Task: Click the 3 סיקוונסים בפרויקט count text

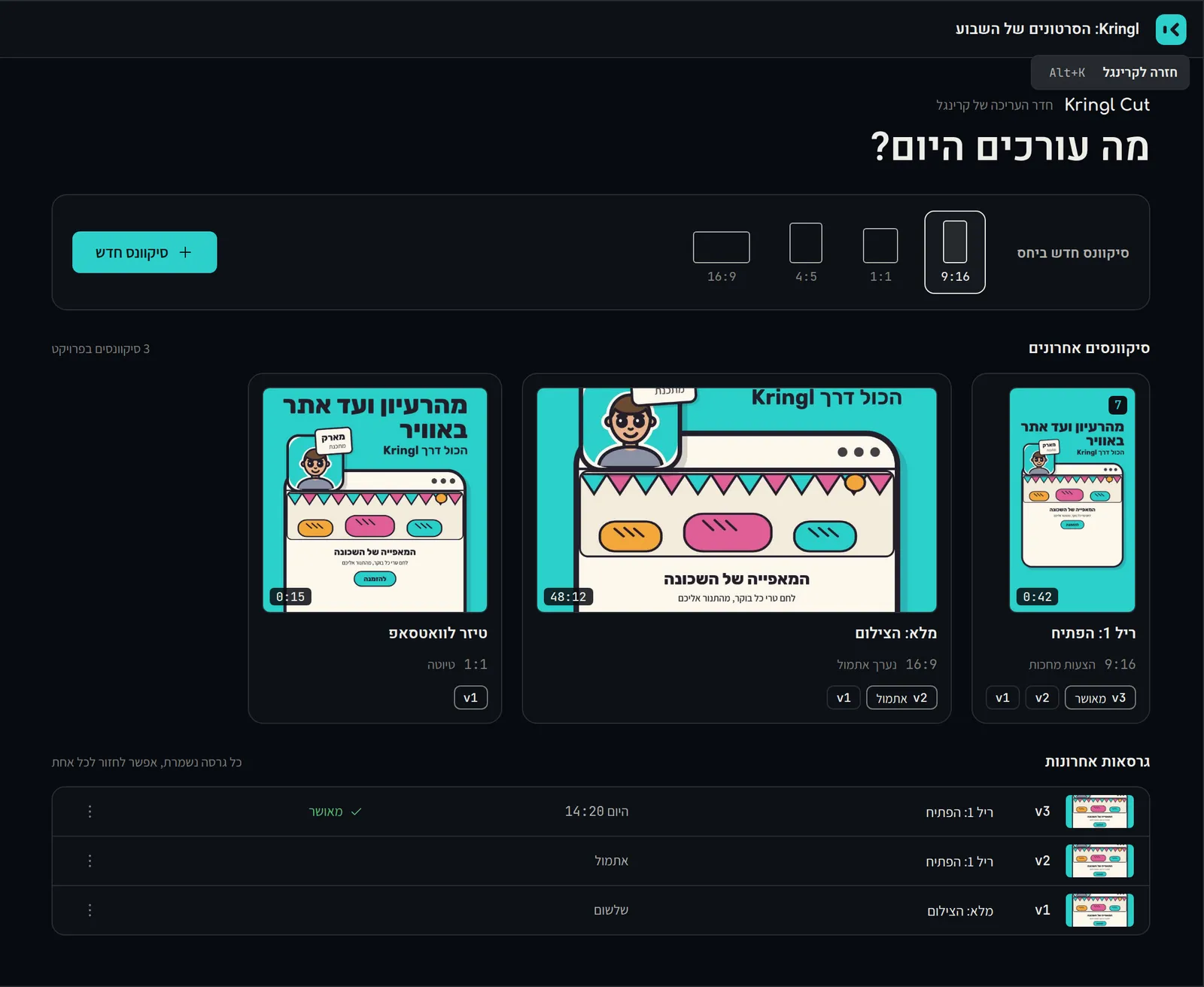Action: (x=101, y=349)
